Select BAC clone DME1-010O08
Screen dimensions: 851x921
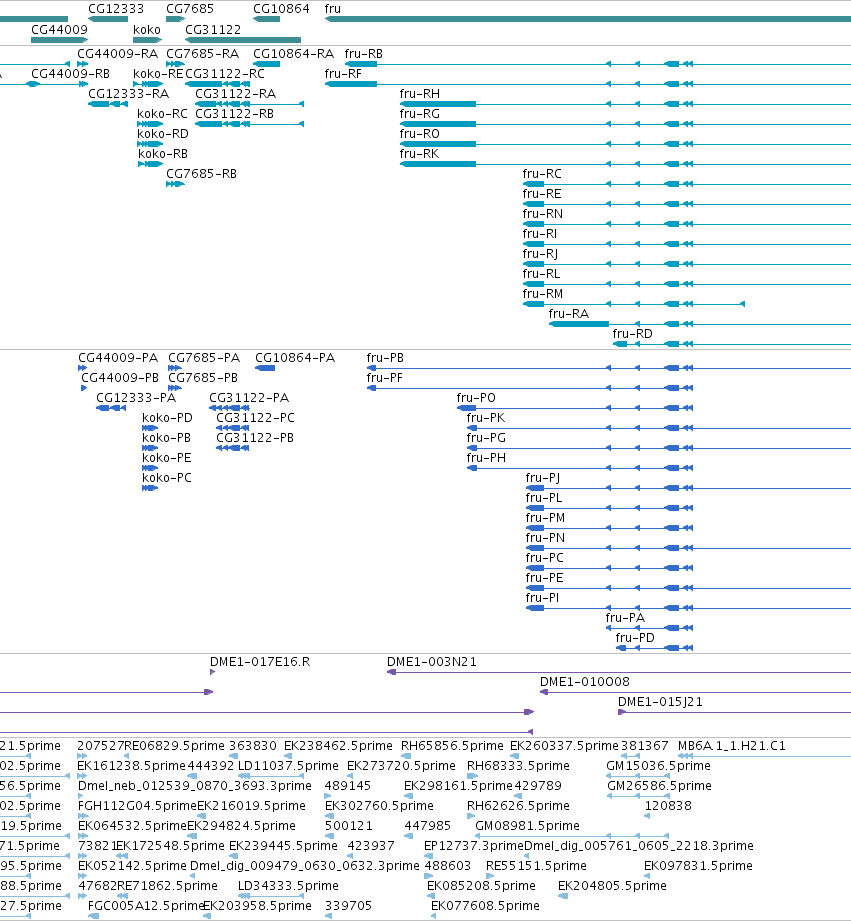[585, 682]
